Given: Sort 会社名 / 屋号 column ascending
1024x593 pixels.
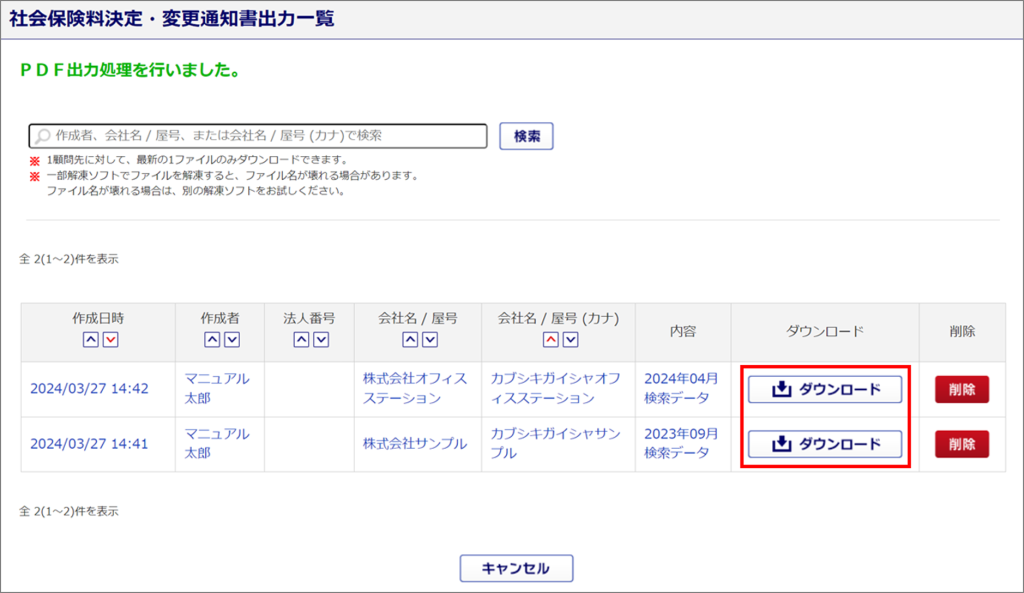Looking at the screenshot, I should point(410,340).
